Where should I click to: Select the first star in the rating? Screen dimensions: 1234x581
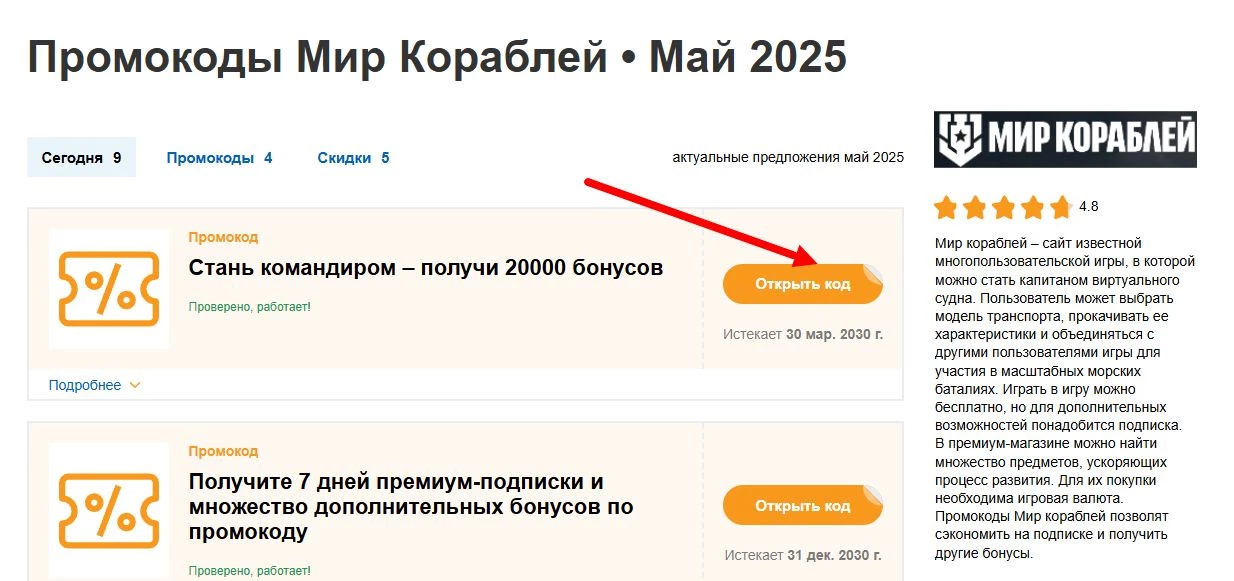point(945,206)
